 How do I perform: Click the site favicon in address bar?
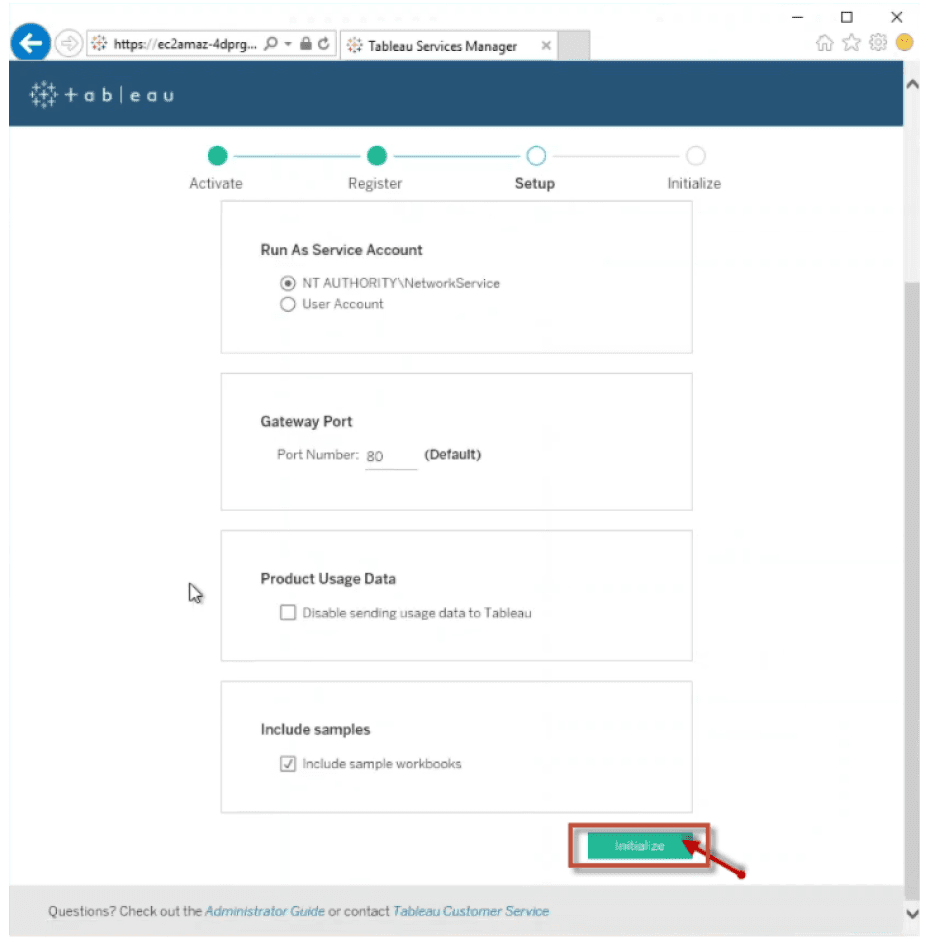coord(99,44)
